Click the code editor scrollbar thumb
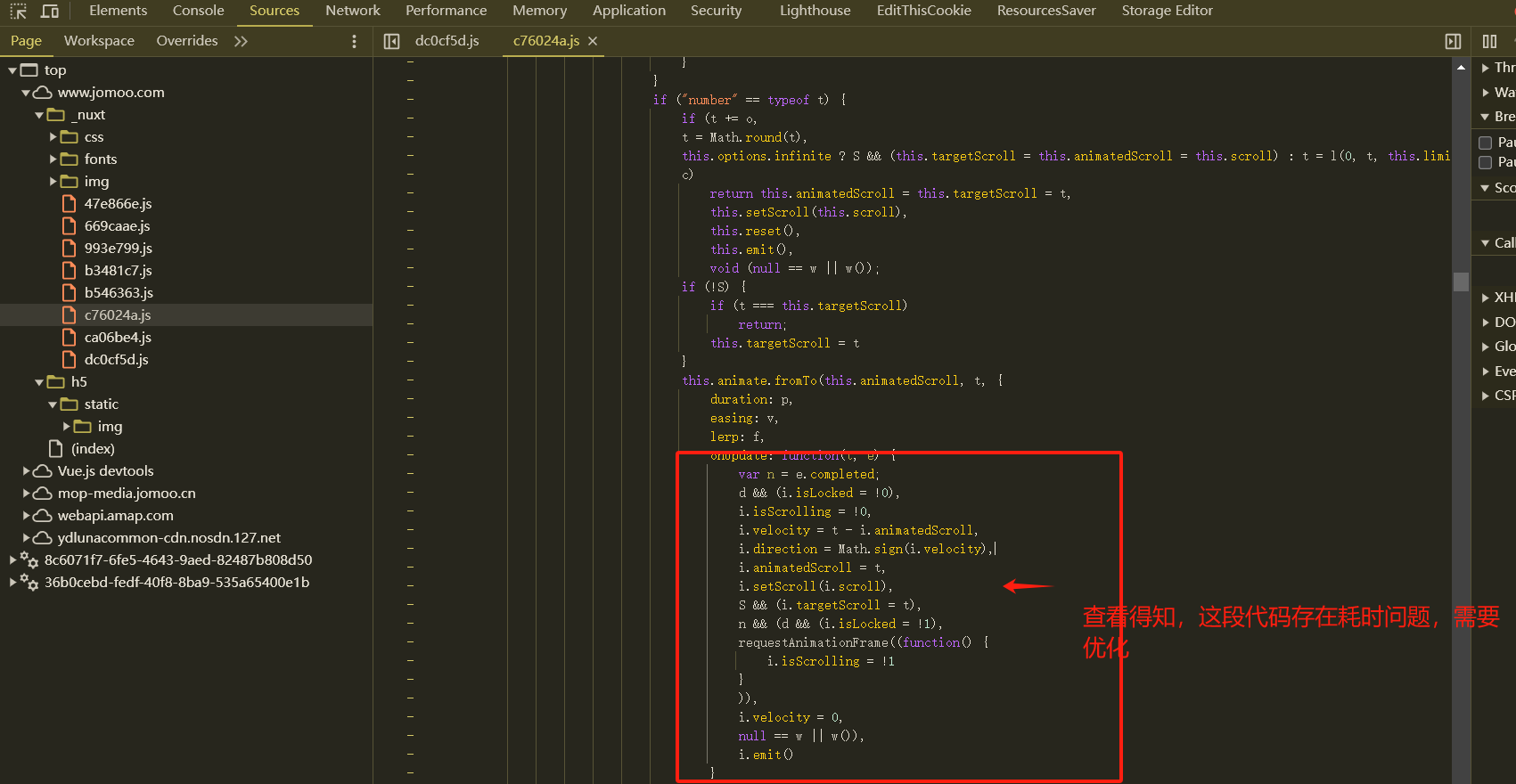Image resolution: width=1516 pixels, height=784 pixels. click(1461, 282)
